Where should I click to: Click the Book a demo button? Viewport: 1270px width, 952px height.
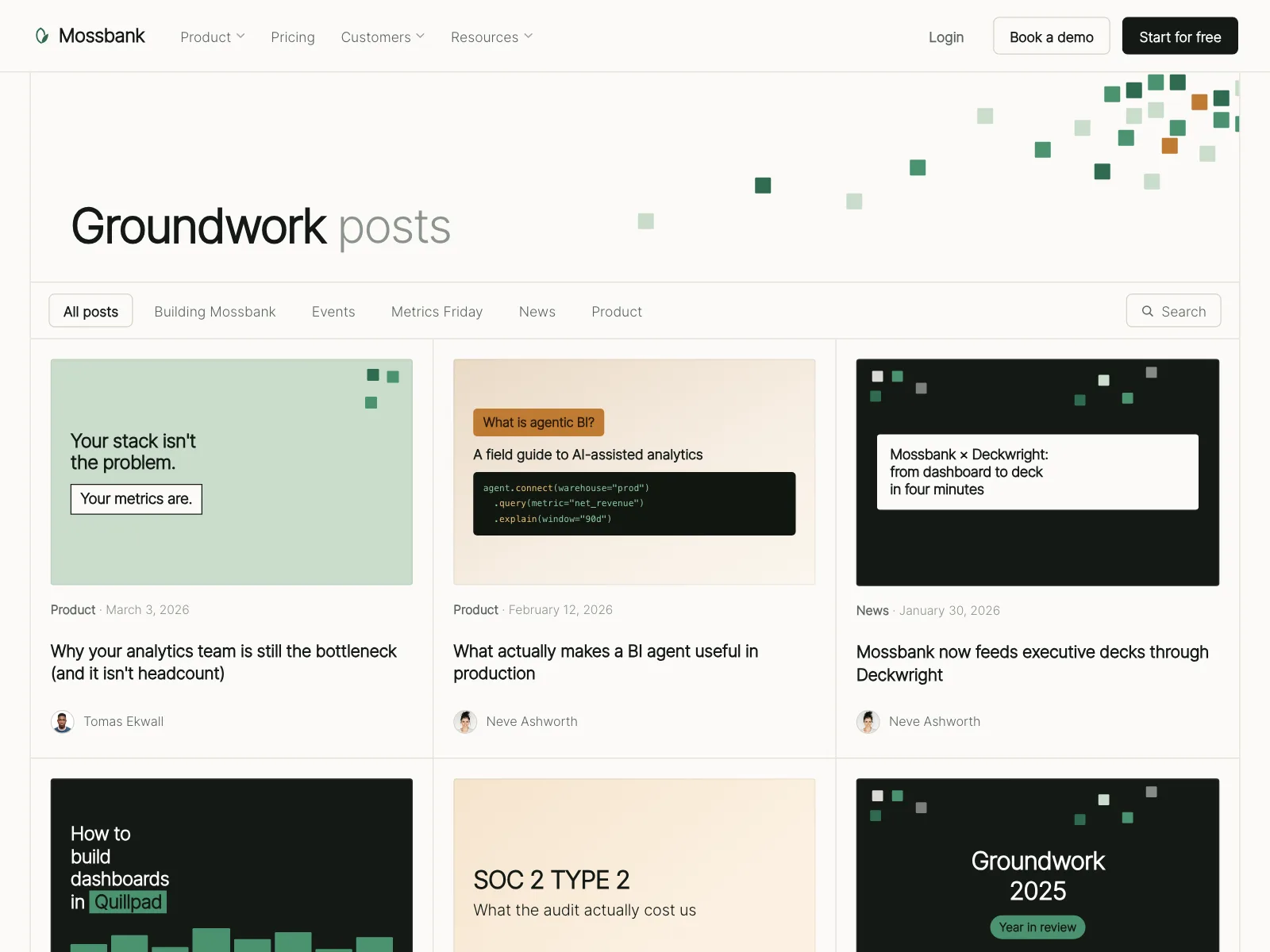tap(1052, 36)
